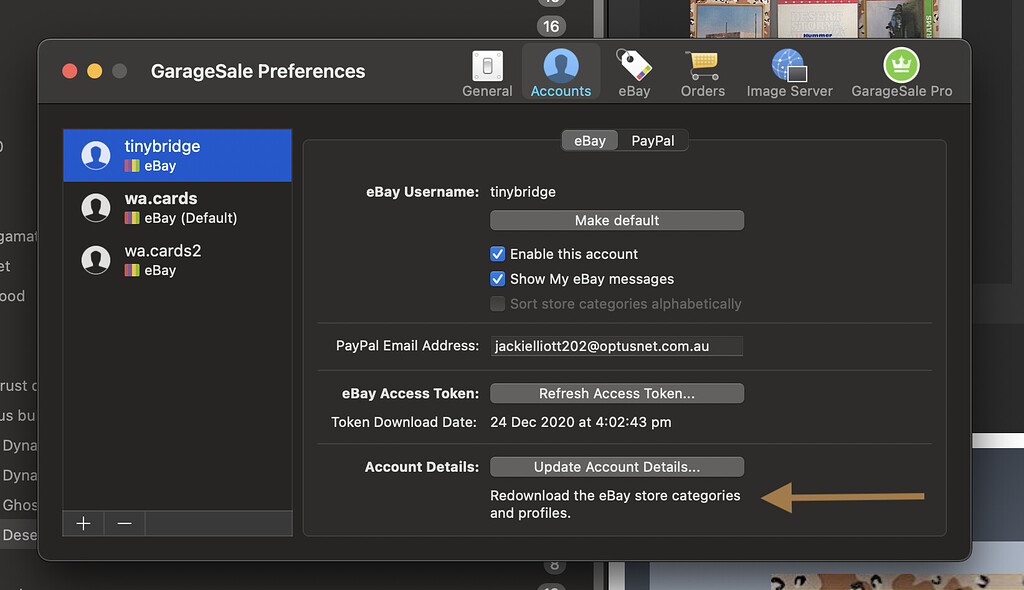Select the wa.cards2 account
The image size is (1024, 590).
point(178,260)
